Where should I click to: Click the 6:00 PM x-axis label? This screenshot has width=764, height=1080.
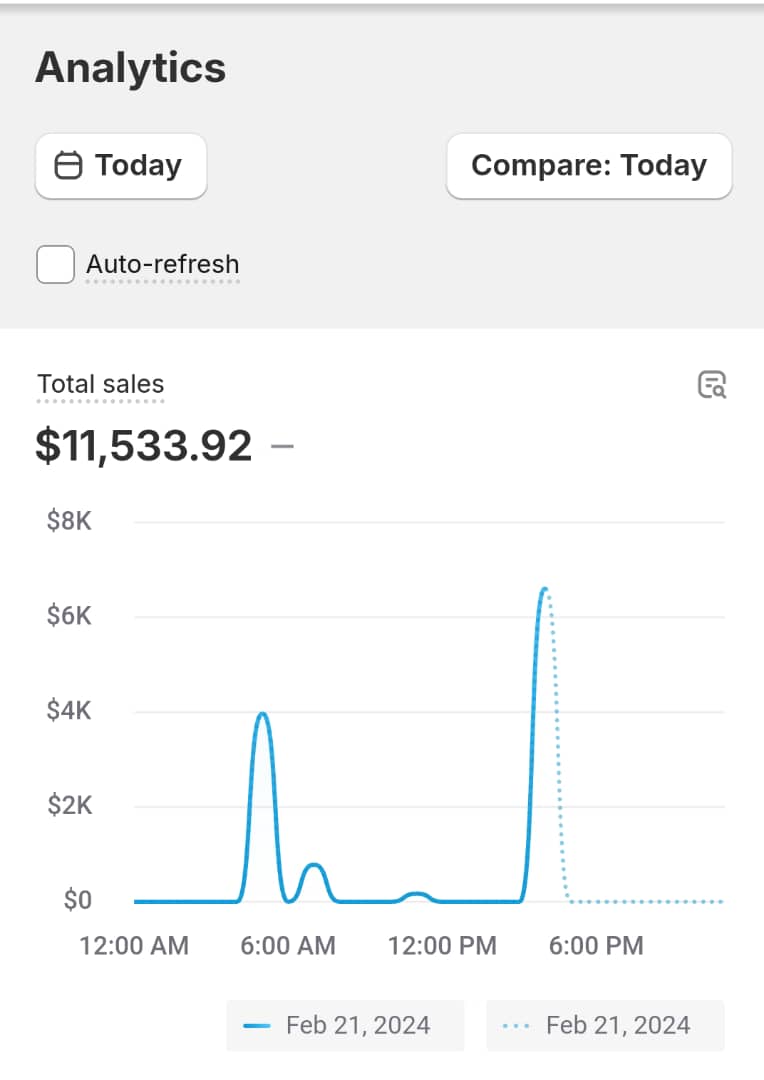pos(596,946)
